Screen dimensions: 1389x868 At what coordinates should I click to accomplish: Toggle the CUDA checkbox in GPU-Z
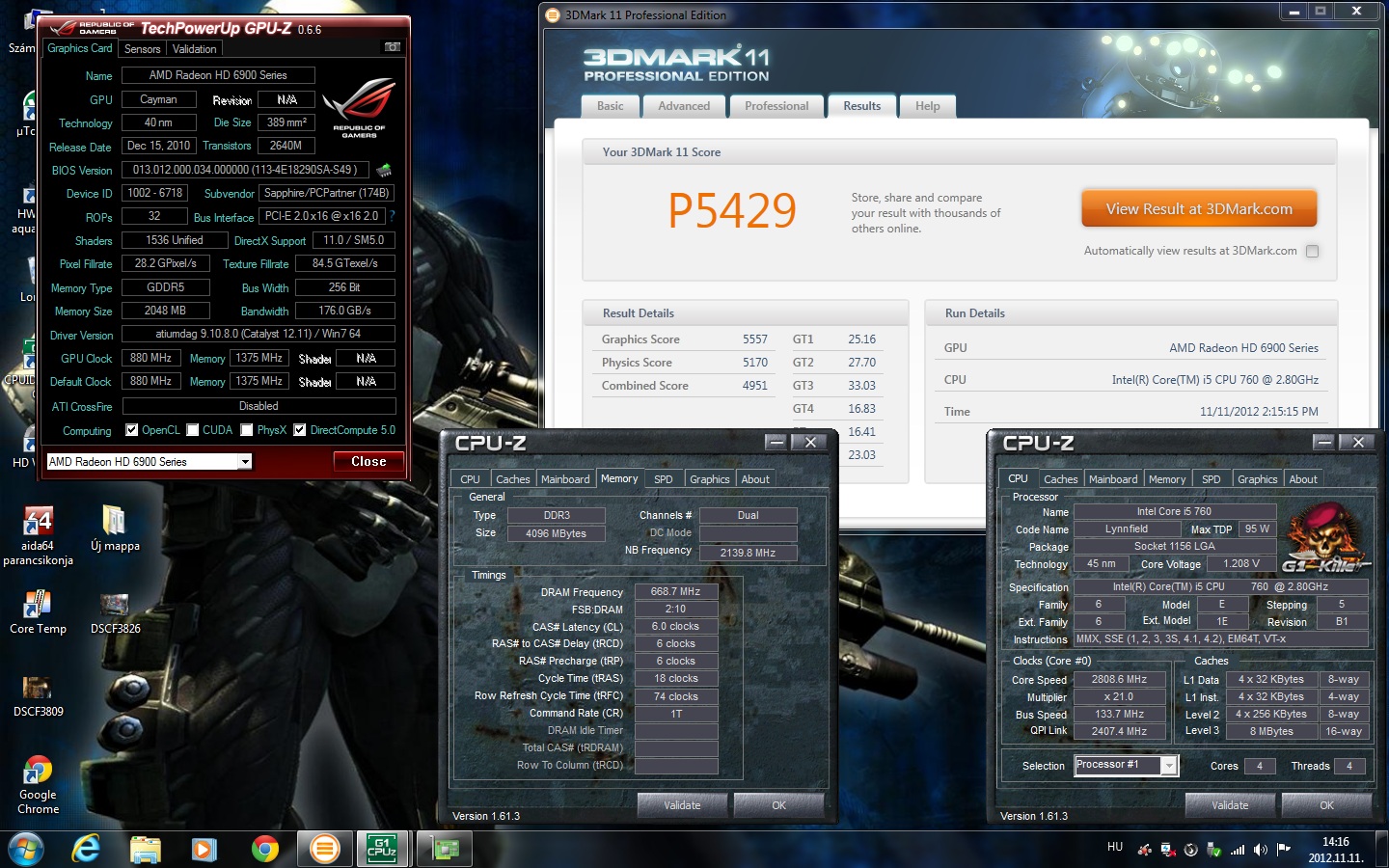coord(193,430)
